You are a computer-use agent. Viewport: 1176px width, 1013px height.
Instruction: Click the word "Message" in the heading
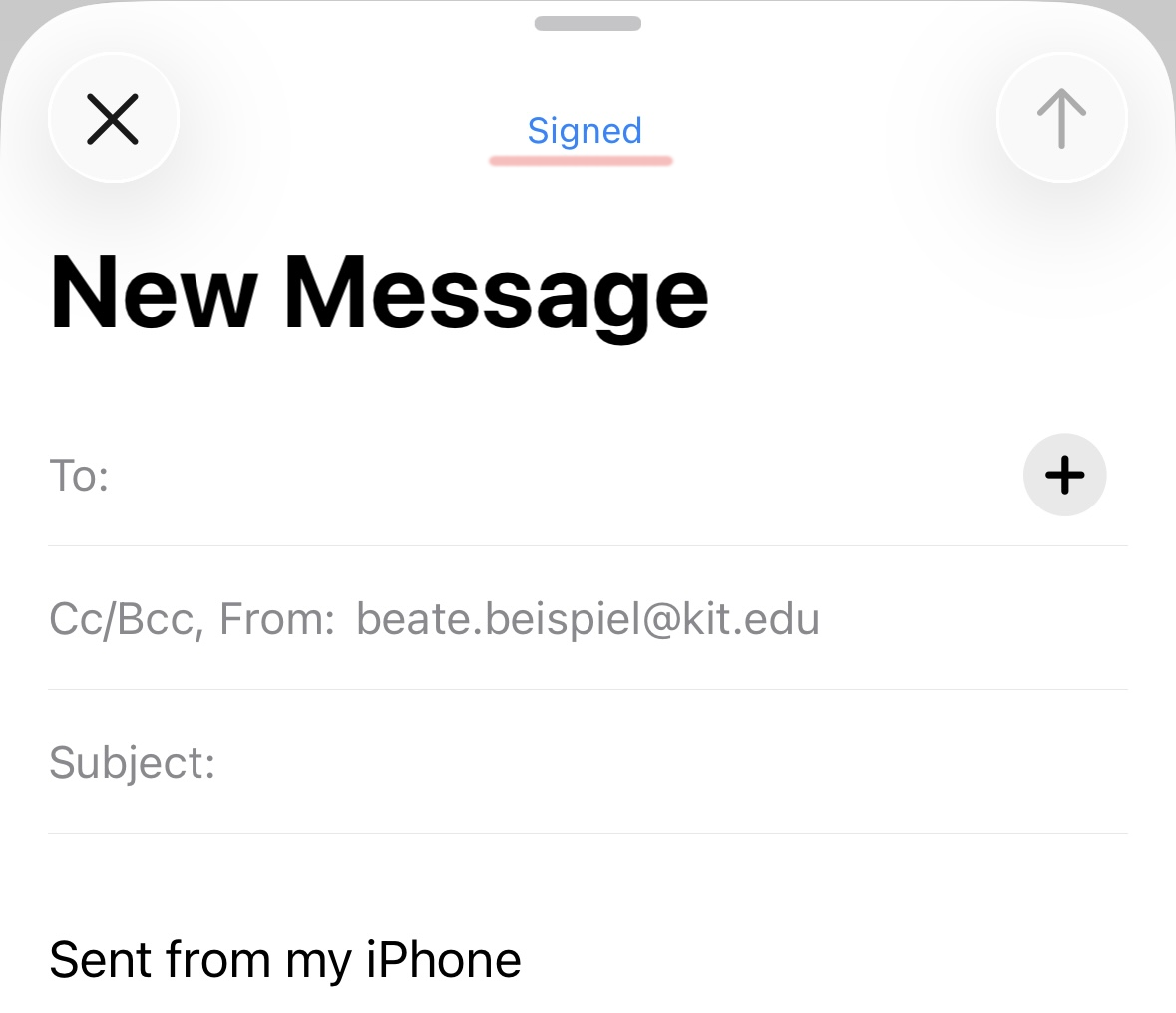(496, 293)
